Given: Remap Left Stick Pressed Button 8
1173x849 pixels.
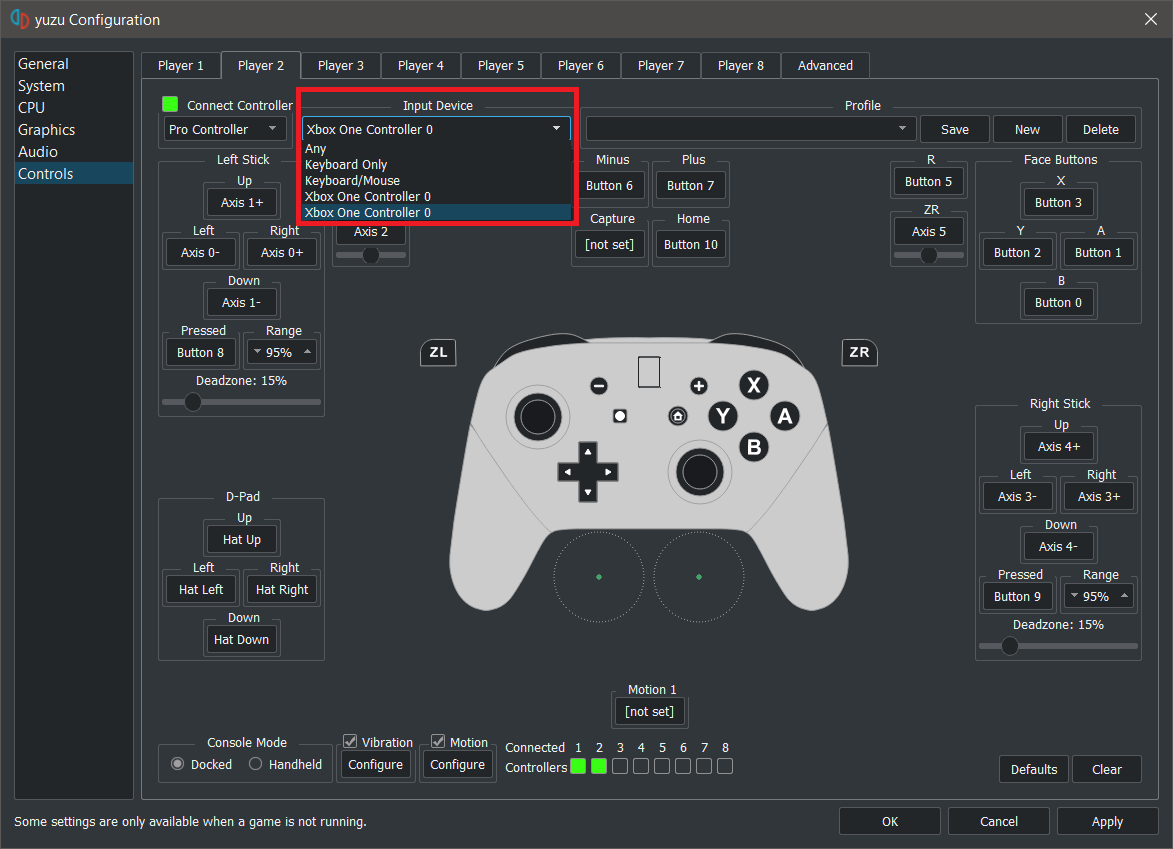Looking at the screenshot, I should [200, 352].
